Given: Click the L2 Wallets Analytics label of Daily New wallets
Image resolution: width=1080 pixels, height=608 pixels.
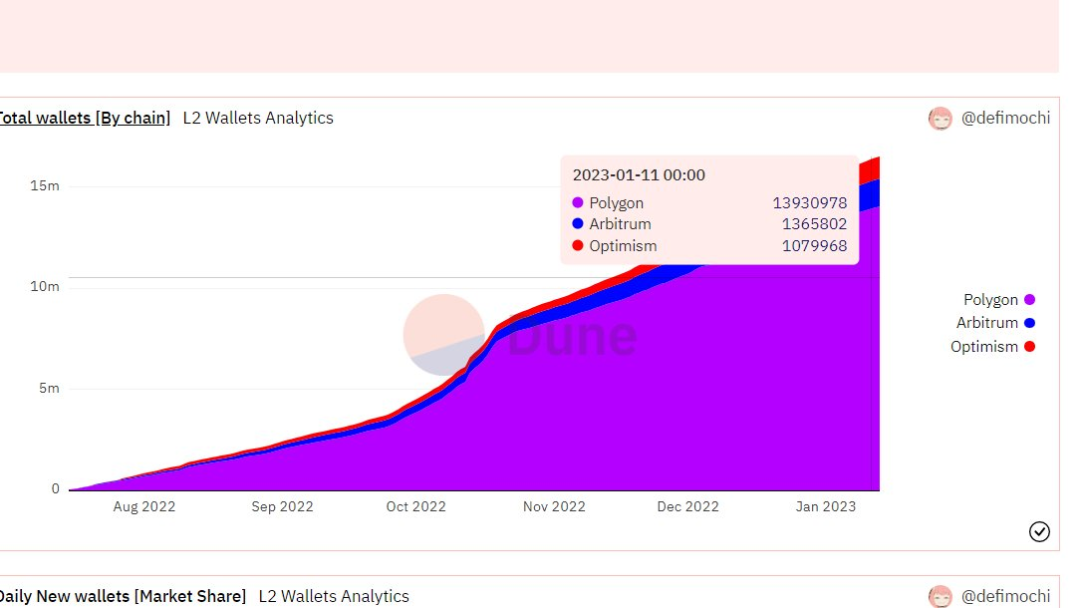Looking at the screenshot, I should click(x=333, y=596).
